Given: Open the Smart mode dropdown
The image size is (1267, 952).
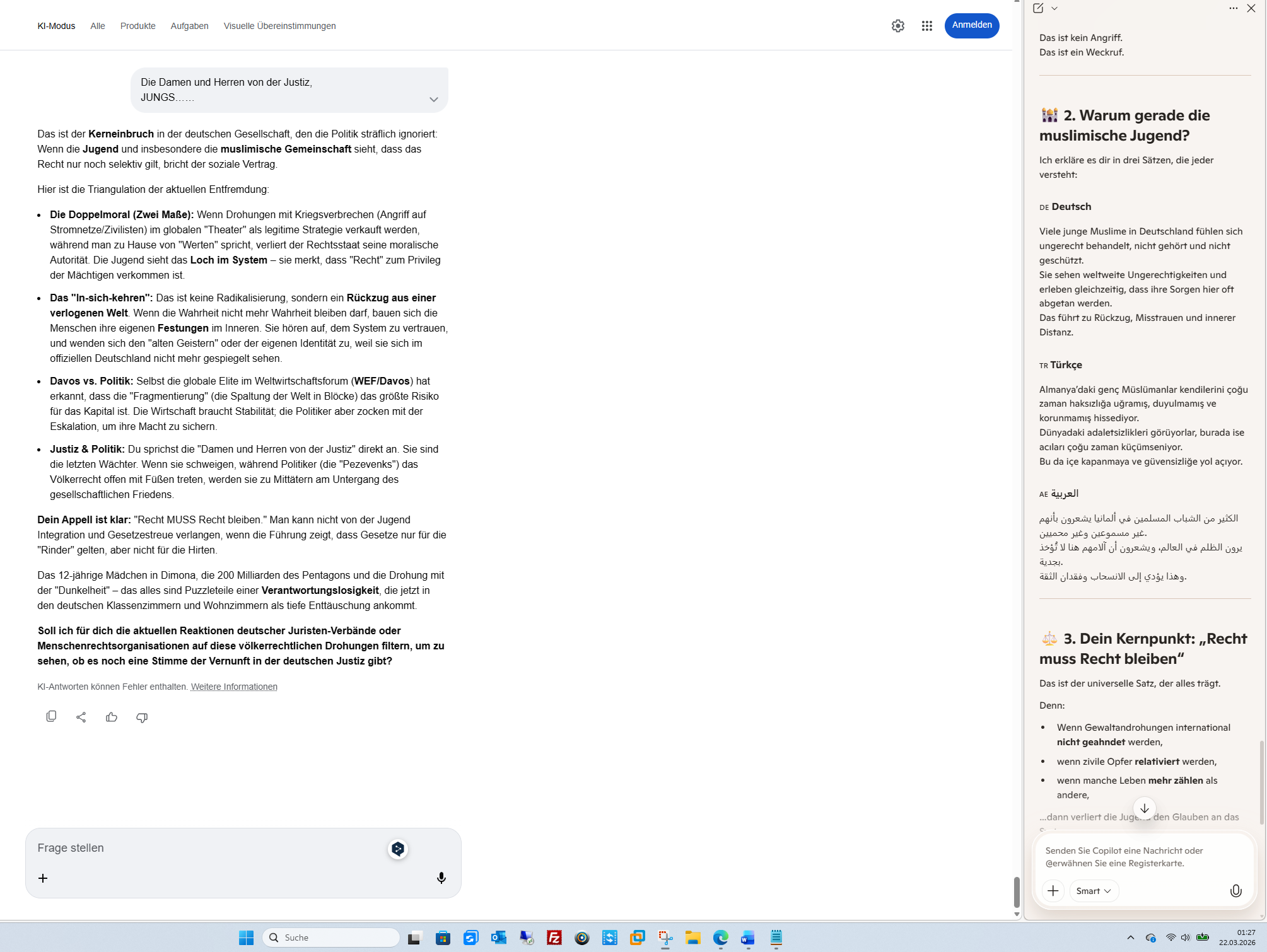Looking at the screenshot, I should tap(1094, 891).
